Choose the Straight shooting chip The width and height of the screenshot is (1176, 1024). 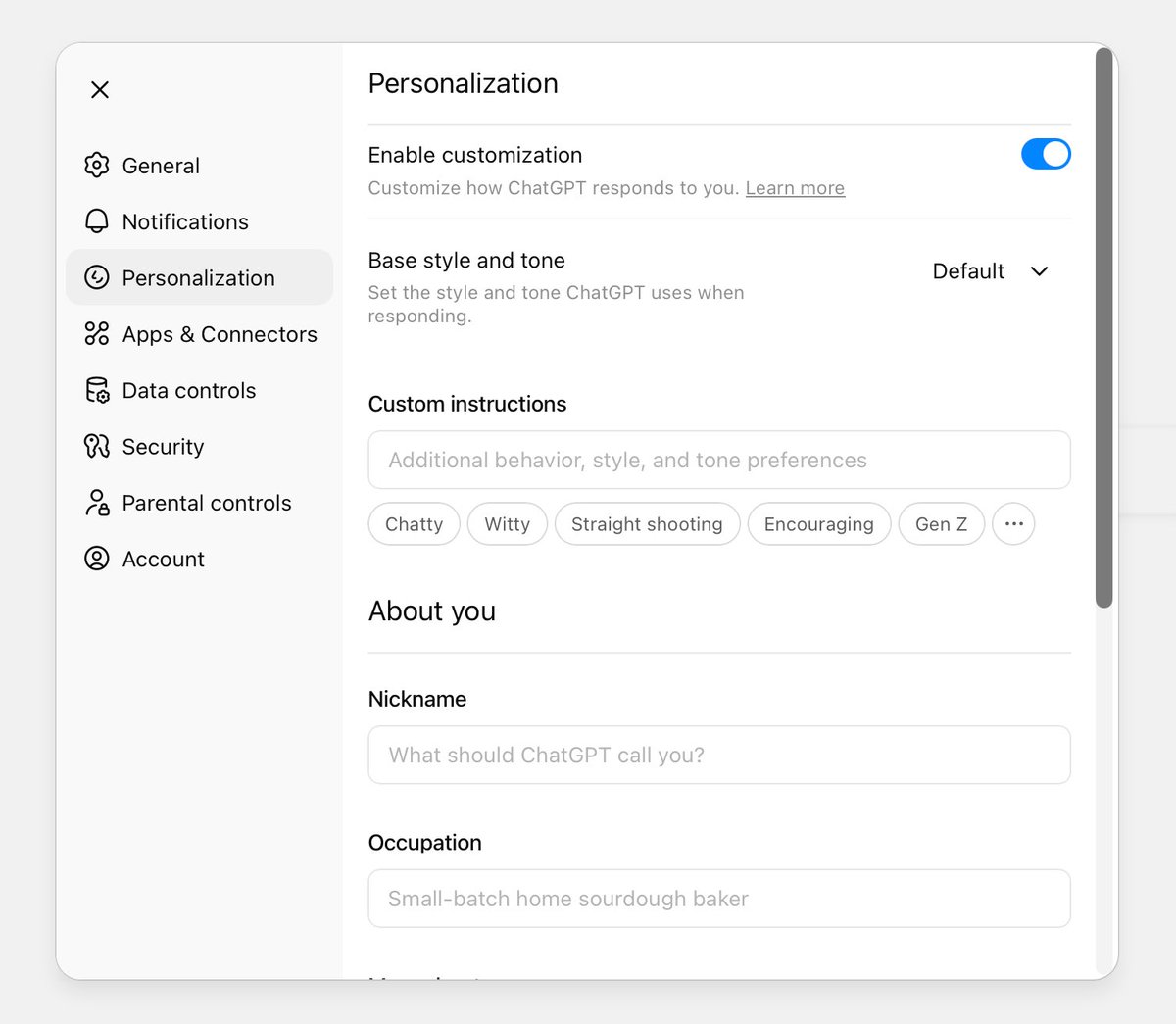click(x=647, y=524)
